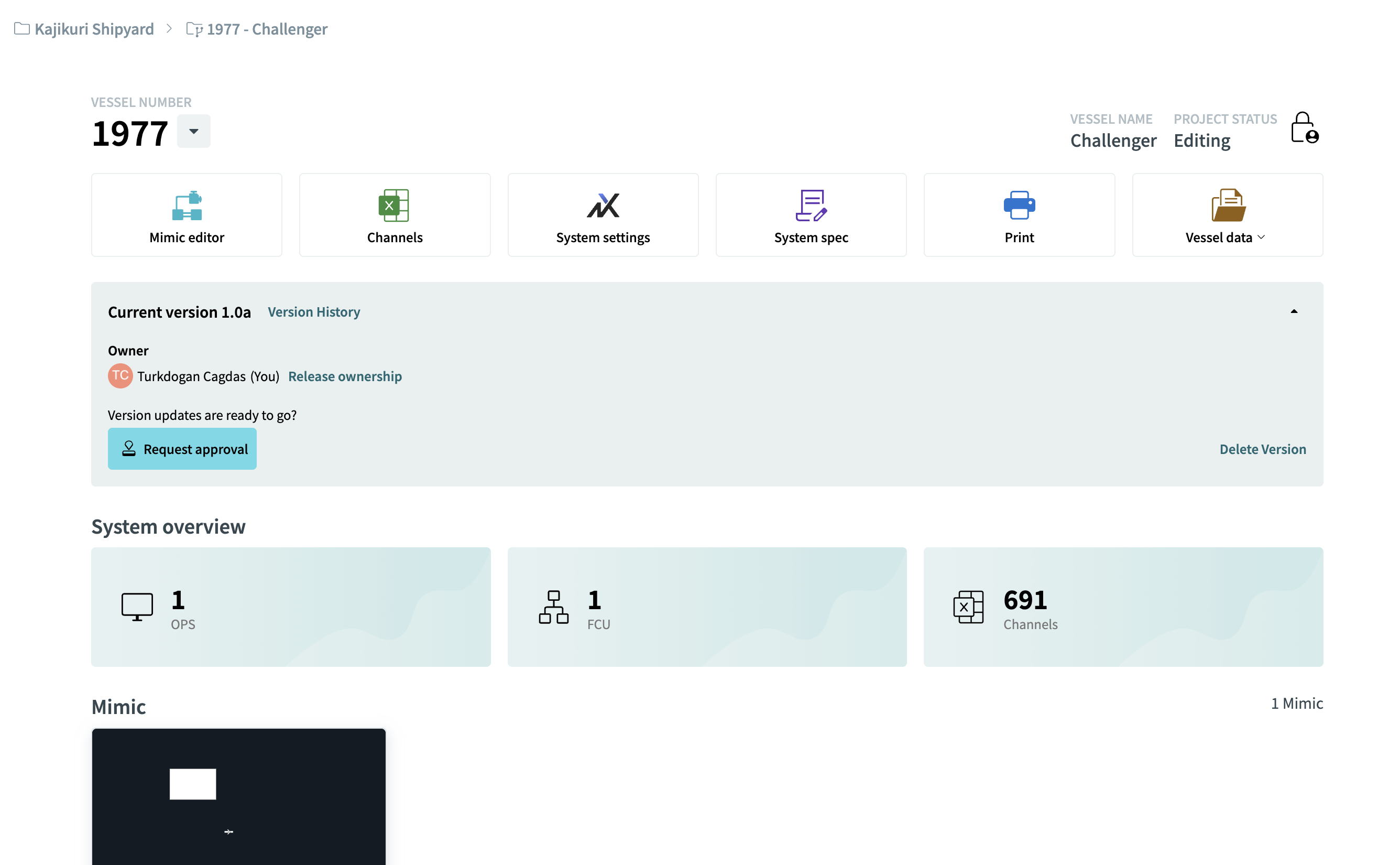The height and width of the screenshot is (865, 1400).
Task: Click the OPS monitor icon
Action: click(137, 607)
